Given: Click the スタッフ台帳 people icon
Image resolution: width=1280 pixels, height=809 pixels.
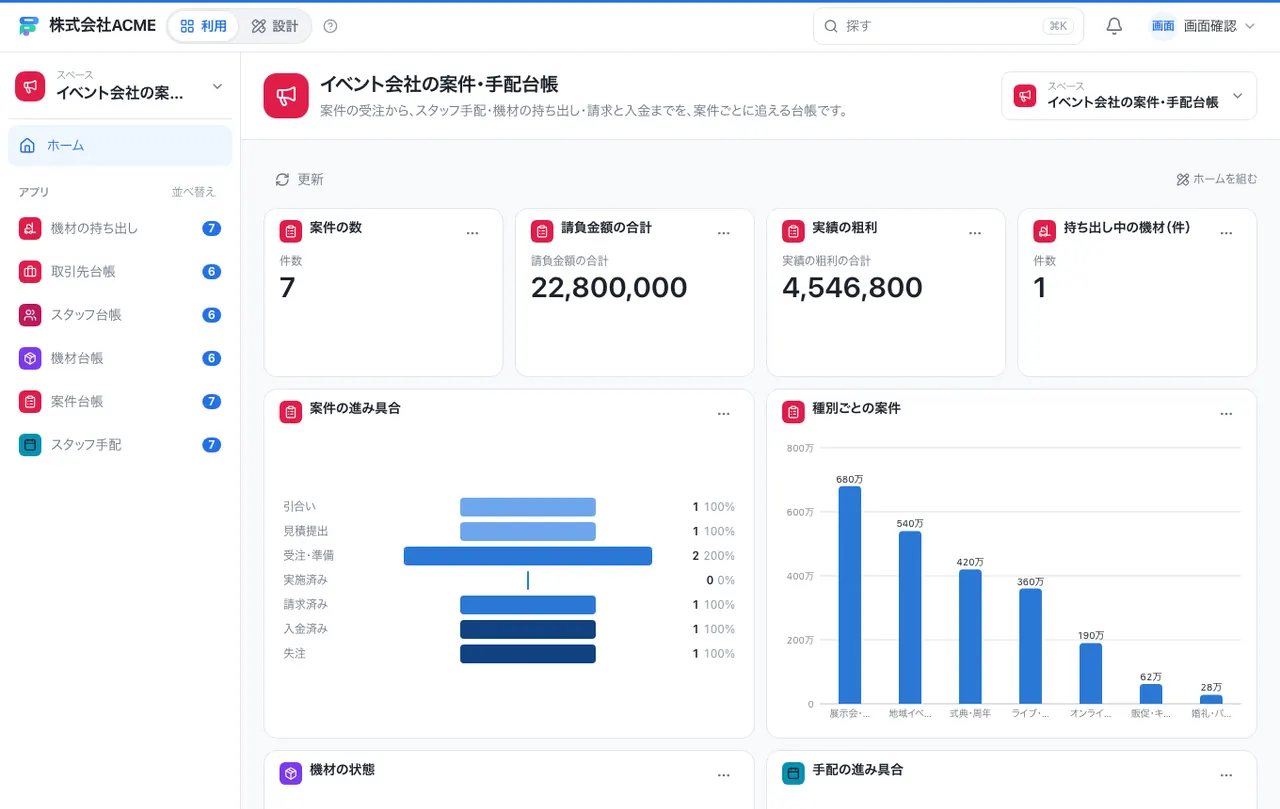Looking at the screenshot, I should pos(30,314).
